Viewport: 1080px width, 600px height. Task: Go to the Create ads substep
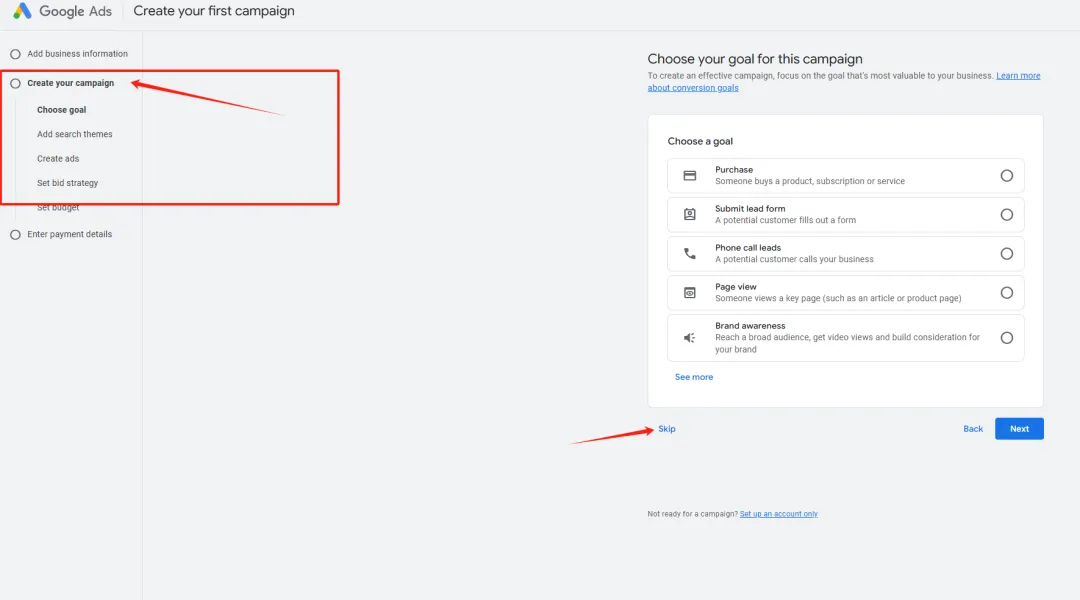58,158
